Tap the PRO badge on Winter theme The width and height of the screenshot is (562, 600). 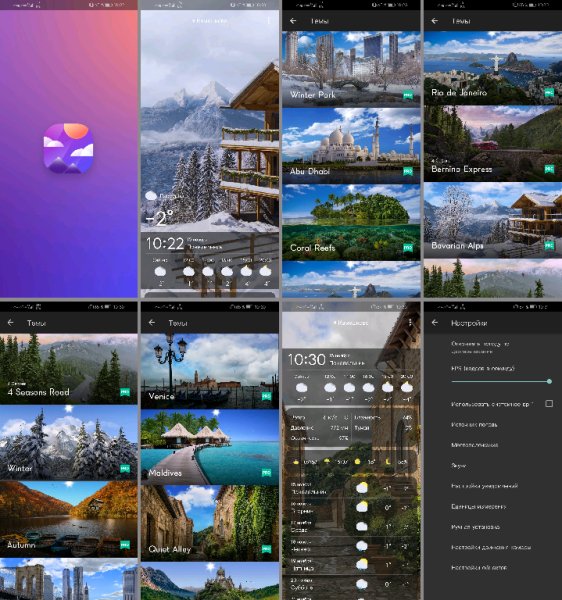coord(125,468)
